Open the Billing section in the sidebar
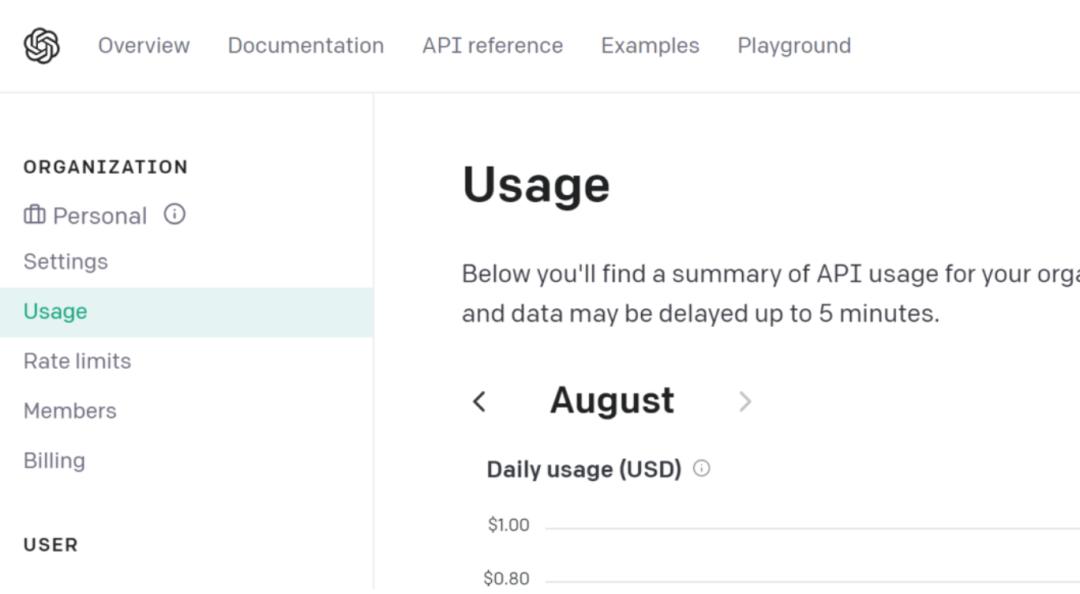This screenshot has height=594, width=1080. pos(54,461)
